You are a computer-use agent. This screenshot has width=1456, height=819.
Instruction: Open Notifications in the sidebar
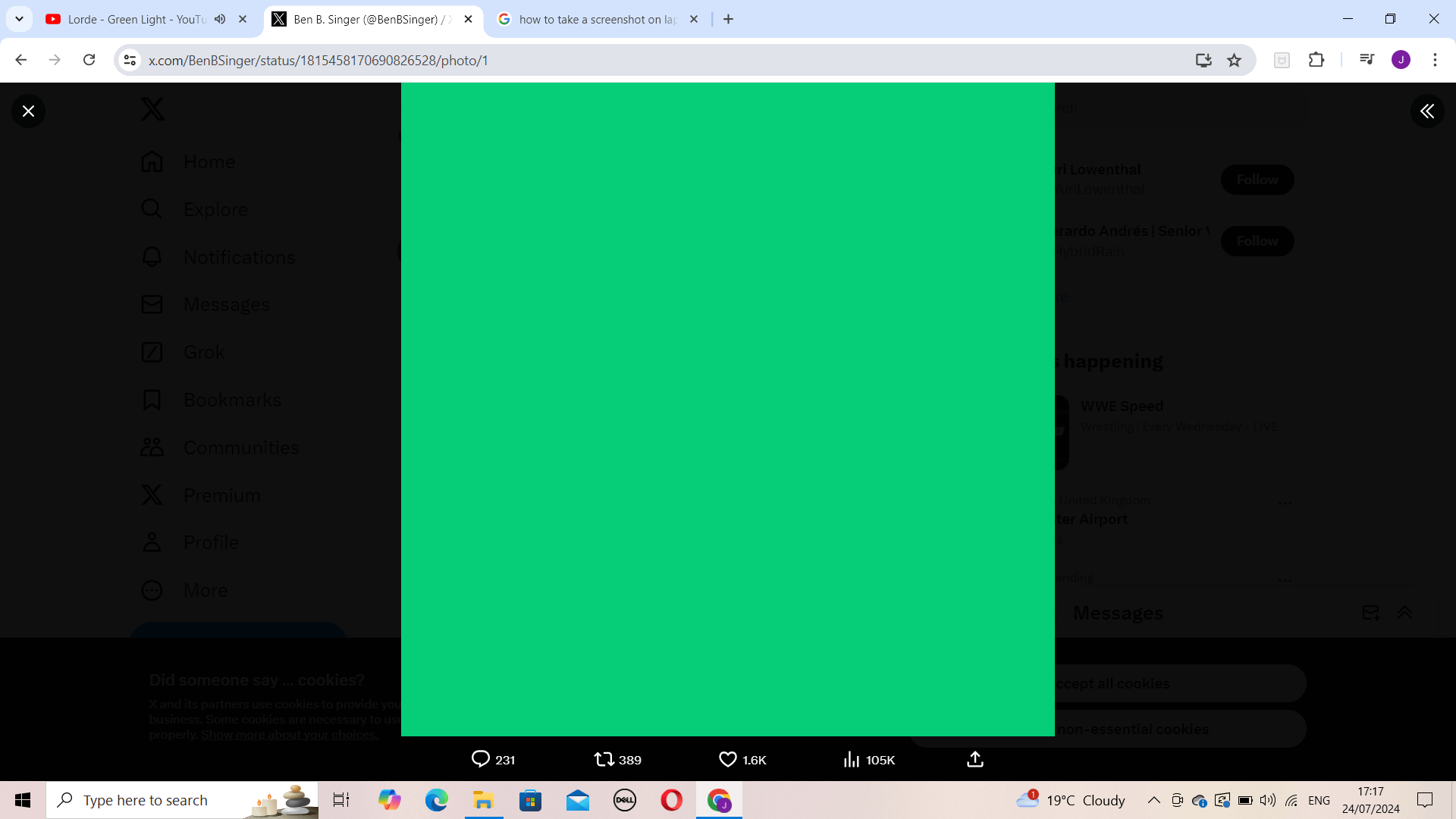[x=218, y=257]
